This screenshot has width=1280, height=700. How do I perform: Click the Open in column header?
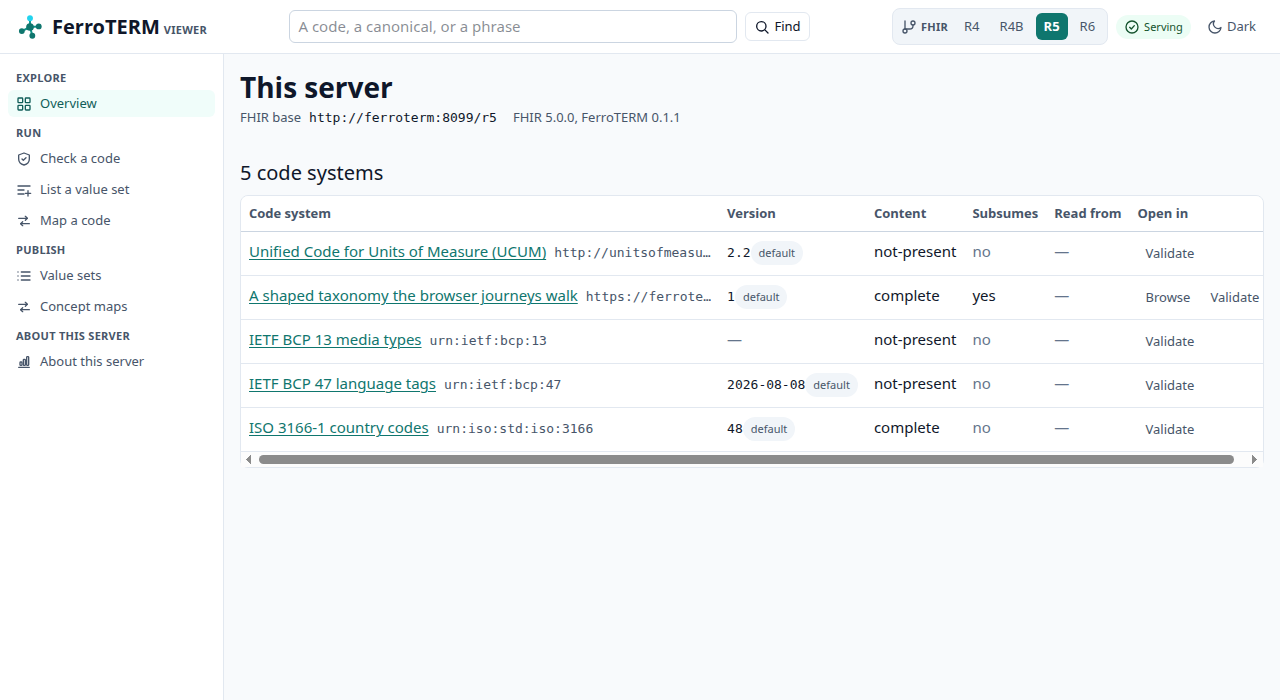pos(1163,214)
